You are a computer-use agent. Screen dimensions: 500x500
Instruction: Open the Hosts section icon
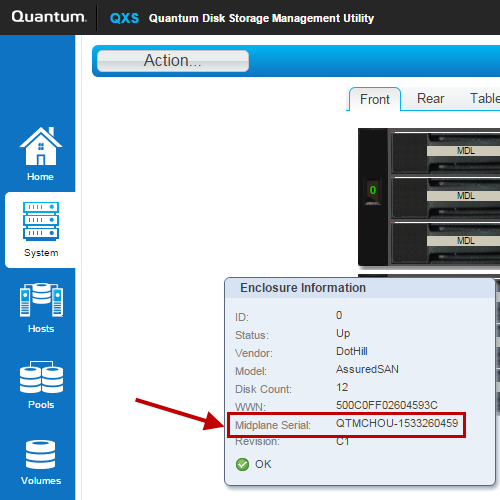(41, 300)
